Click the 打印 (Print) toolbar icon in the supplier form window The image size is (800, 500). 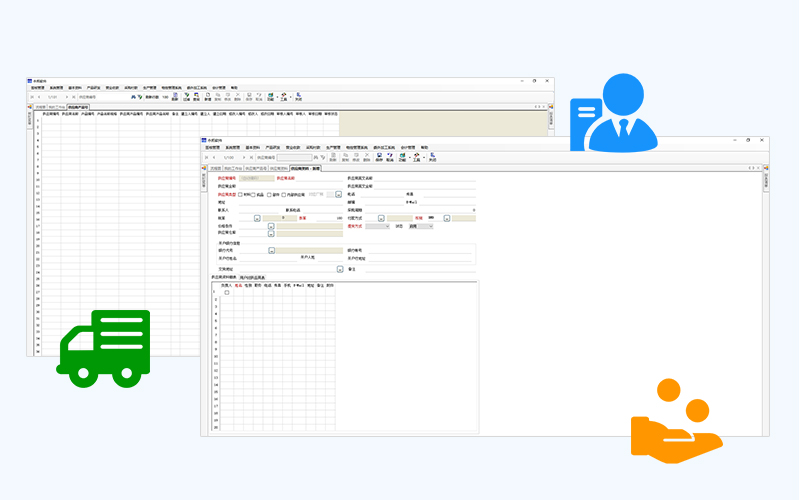coord(401,157)
